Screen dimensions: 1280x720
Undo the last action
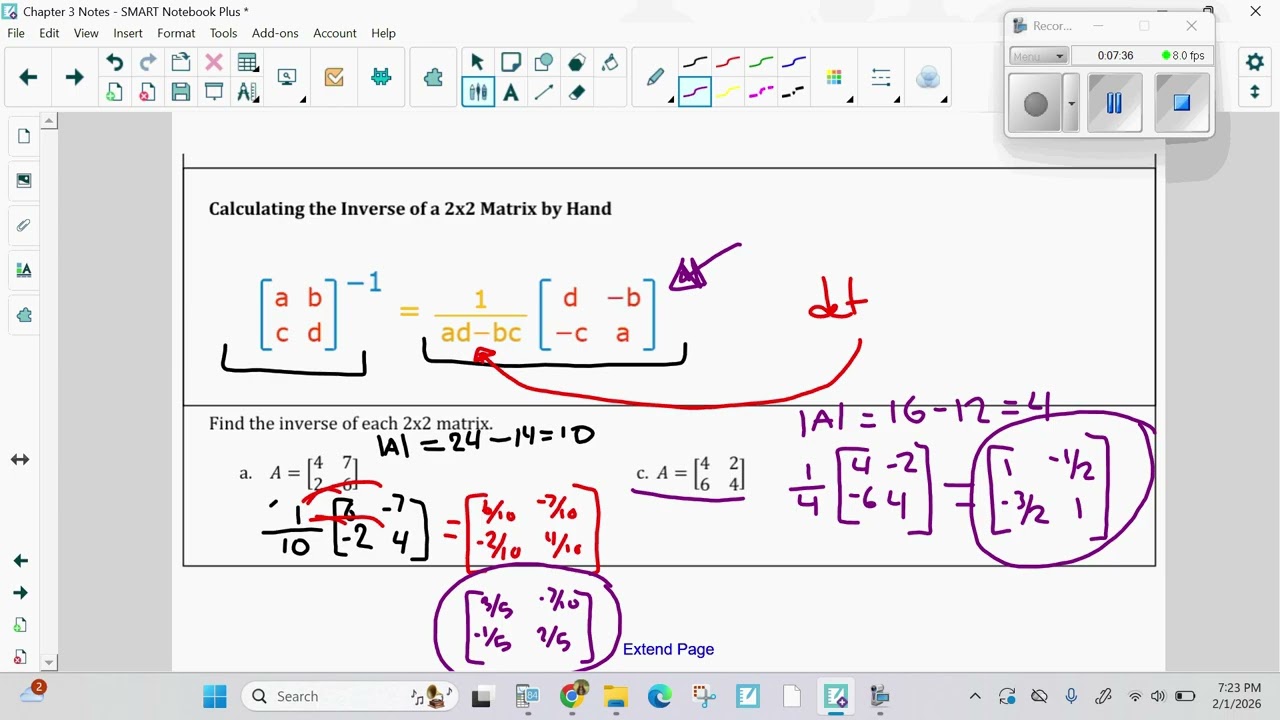(x=114, y=62)
